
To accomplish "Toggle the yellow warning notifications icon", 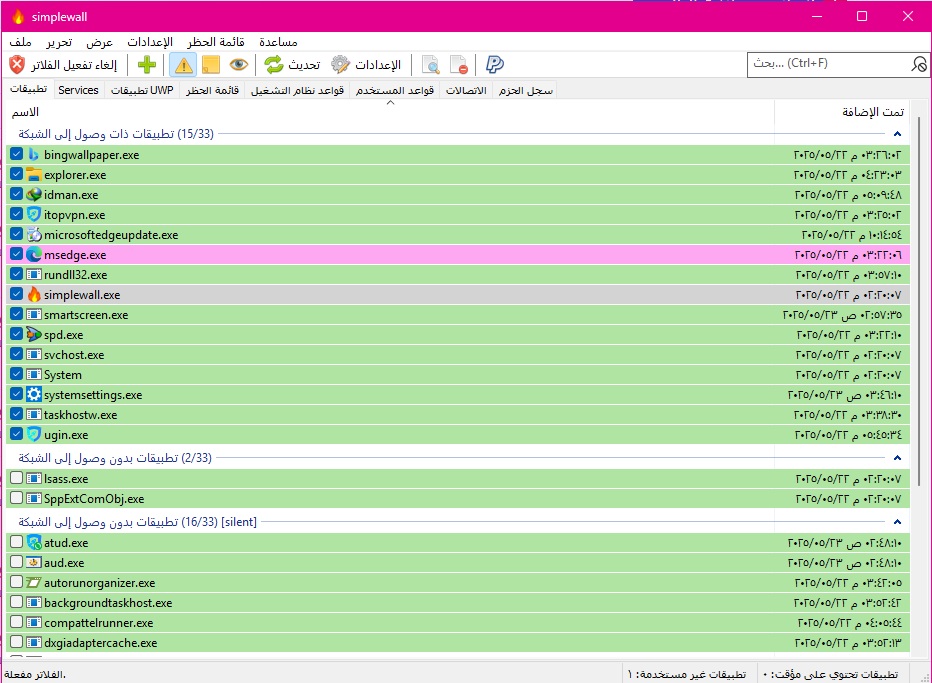I will (x=183, y=64).
